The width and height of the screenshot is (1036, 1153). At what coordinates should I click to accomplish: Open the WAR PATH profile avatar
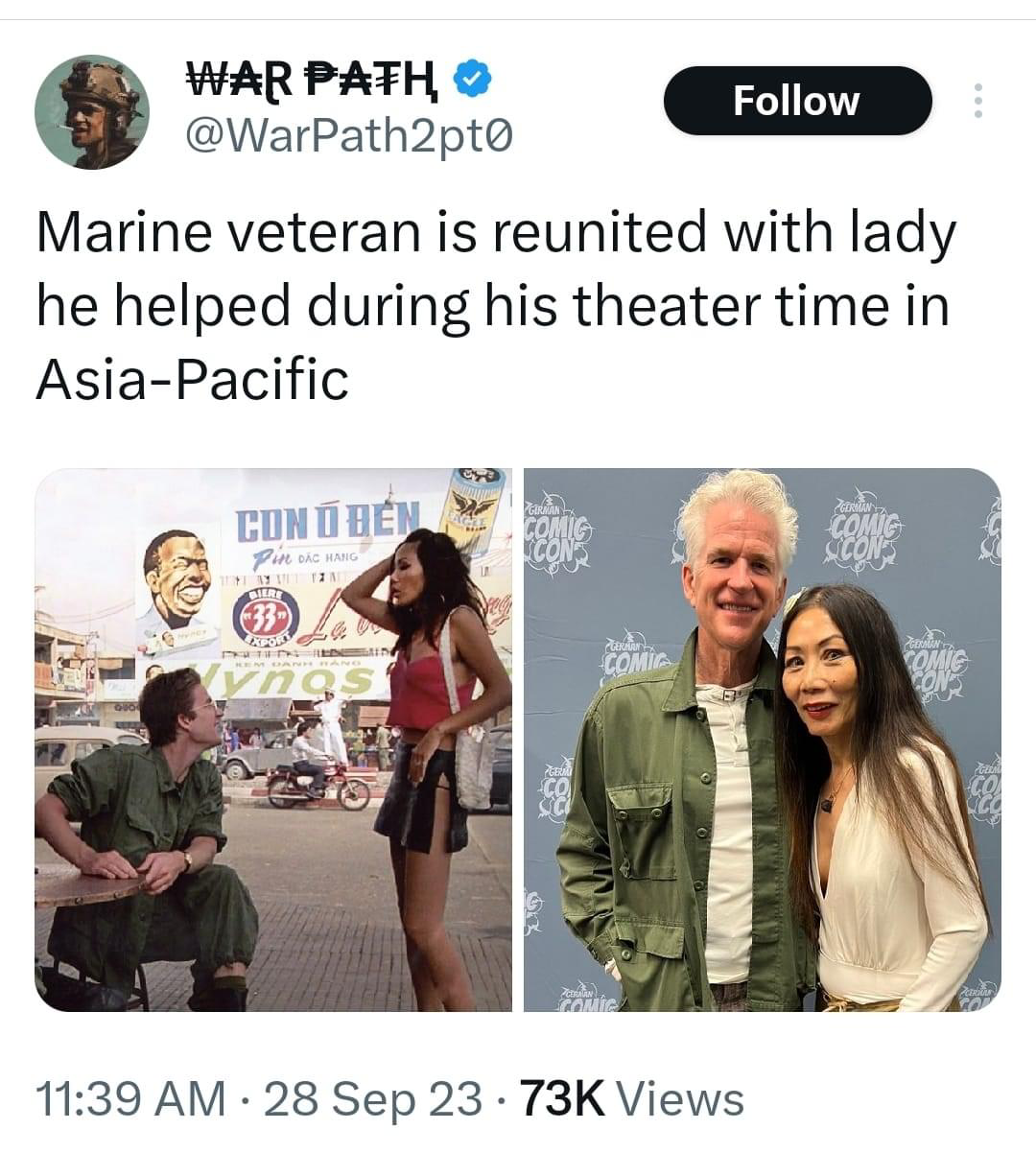[92, 111]
